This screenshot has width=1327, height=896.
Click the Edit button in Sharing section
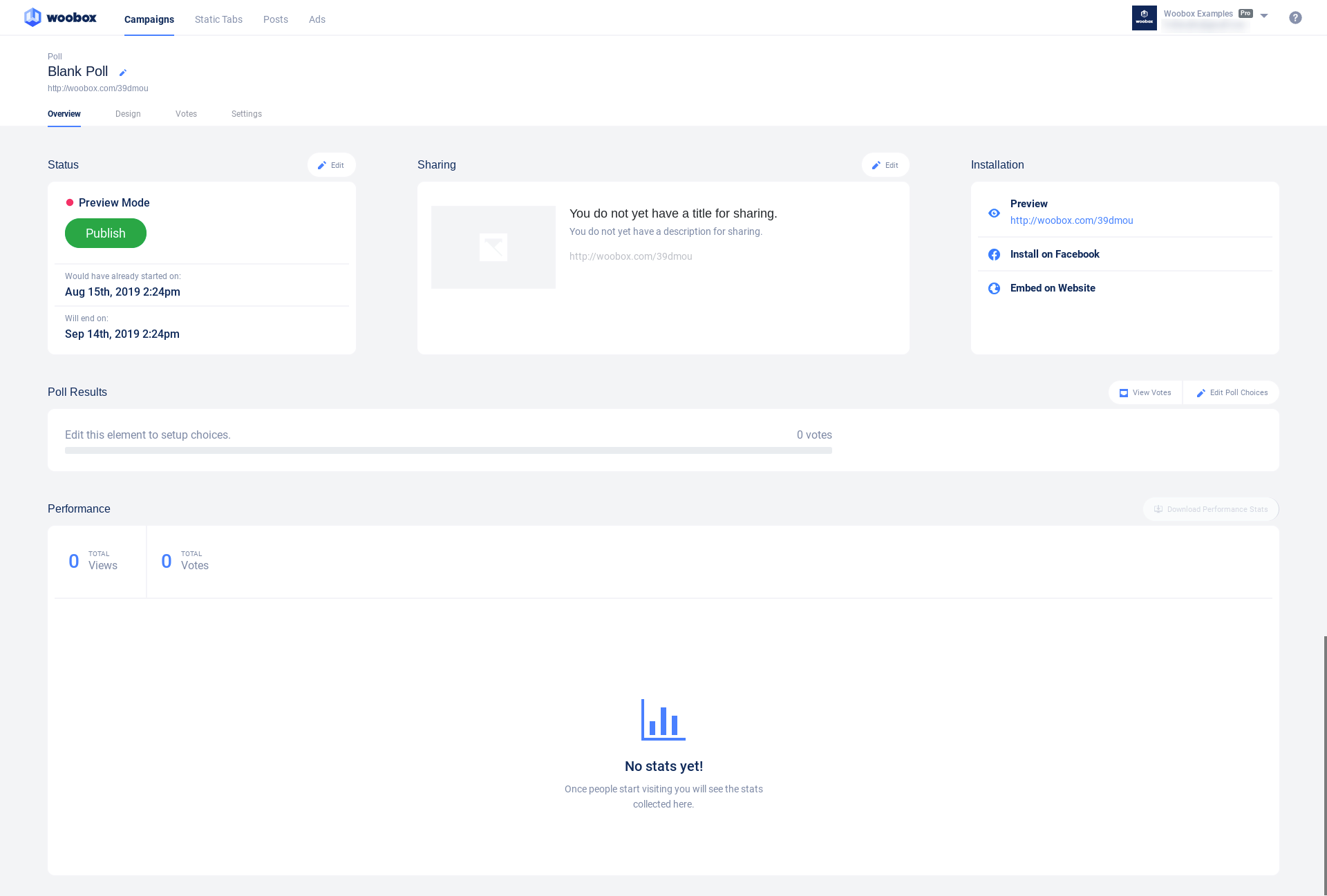885,165
